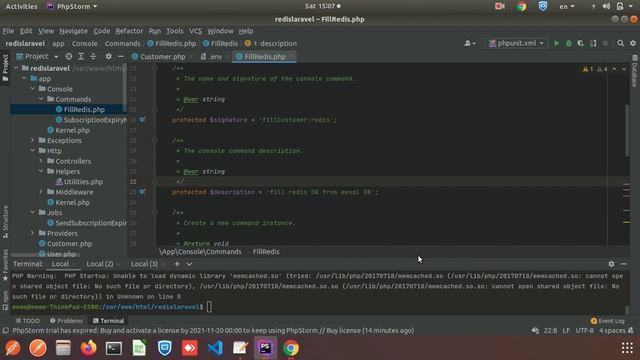Open terminal panel settings gear
The height and width of the screenshot is (360, 640).
[x=611, y=264]
